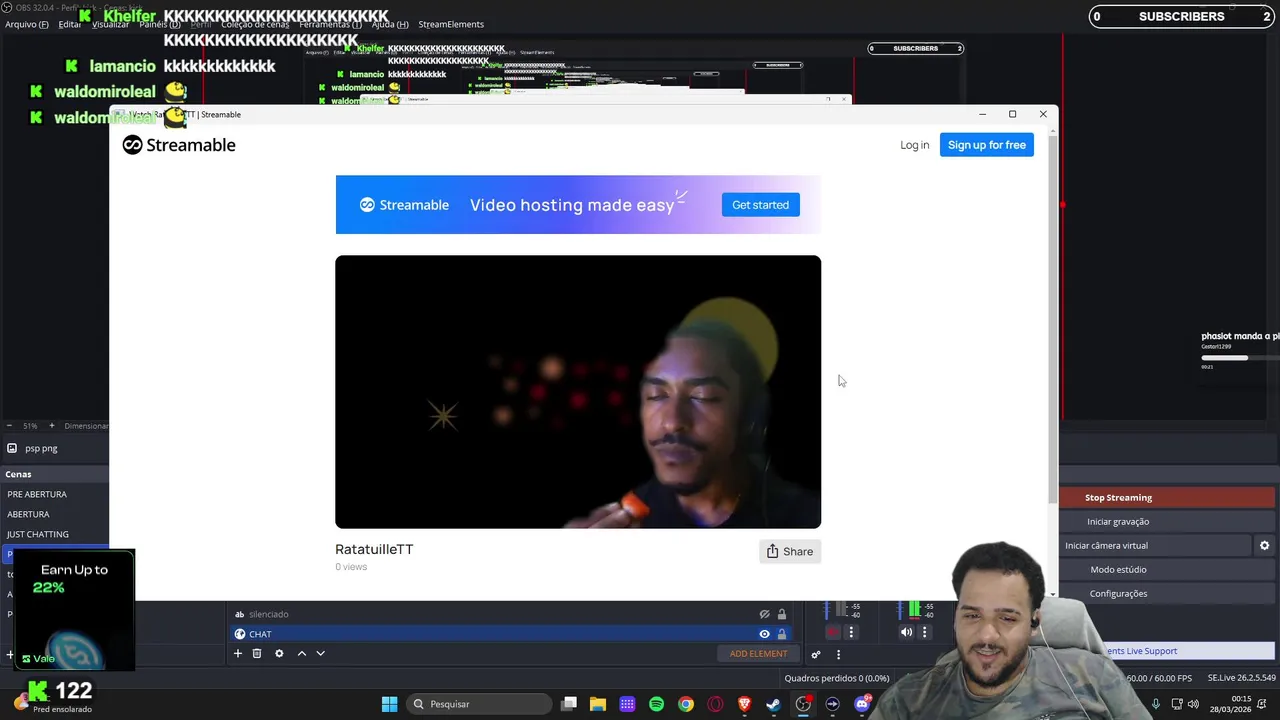This screenshot has width=1280, height=720.
Task: Open the StreamElements menu in OBS
Action: tap(451, 24)
